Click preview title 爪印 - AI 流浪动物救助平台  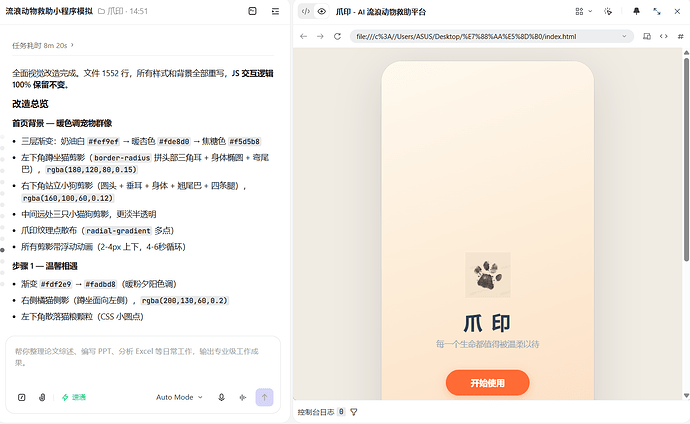click(x=381, y=12)
